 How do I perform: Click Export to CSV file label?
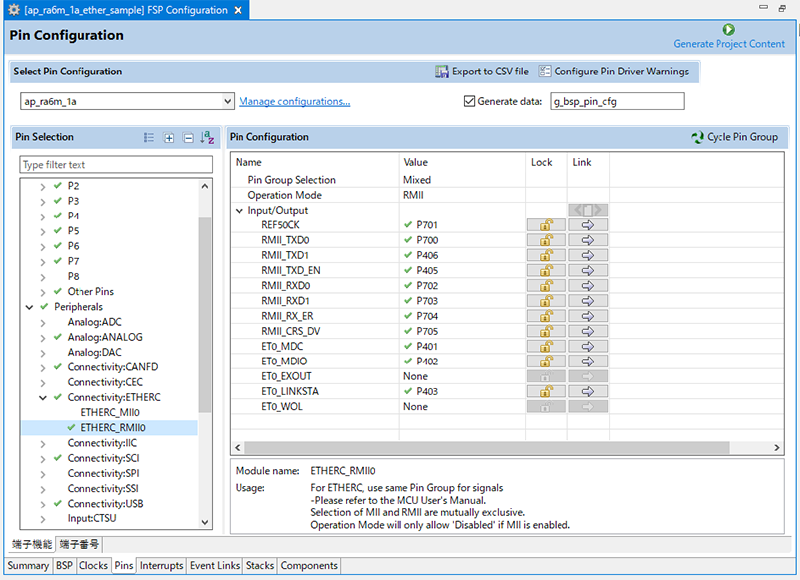[x=490, y=71]
